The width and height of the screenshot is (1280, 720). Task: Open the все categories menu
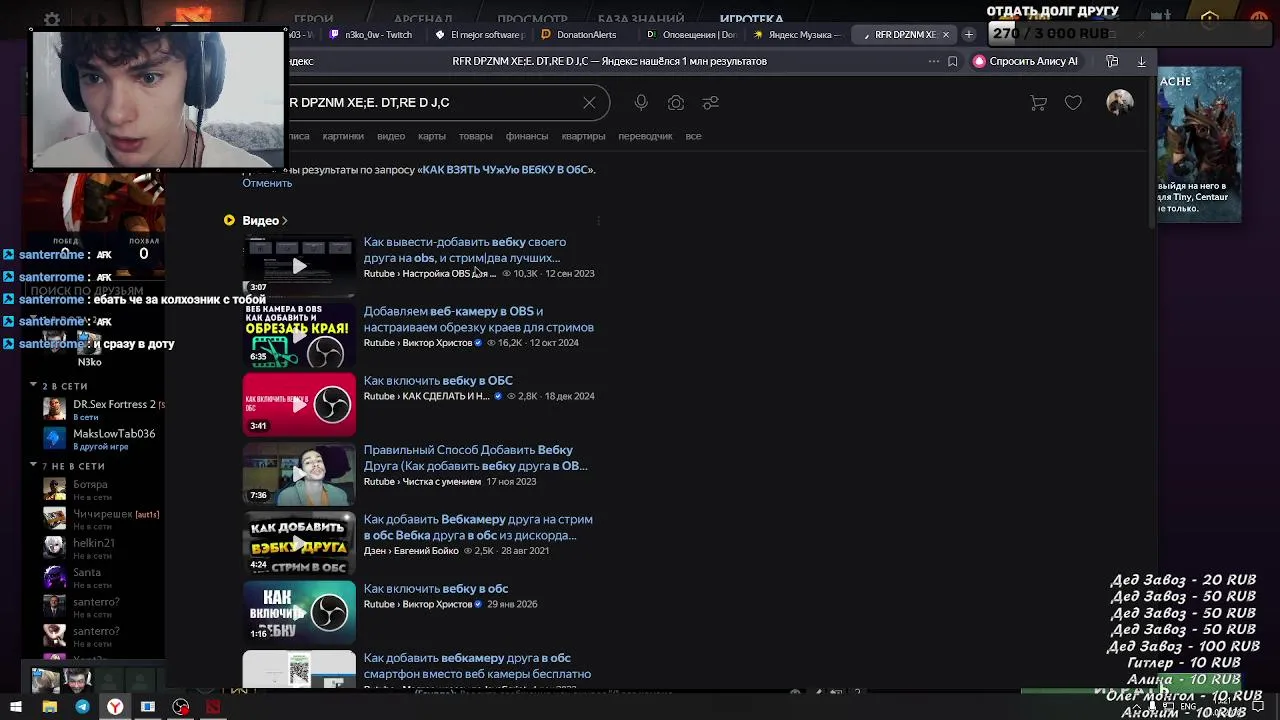(x=693, y=136)
